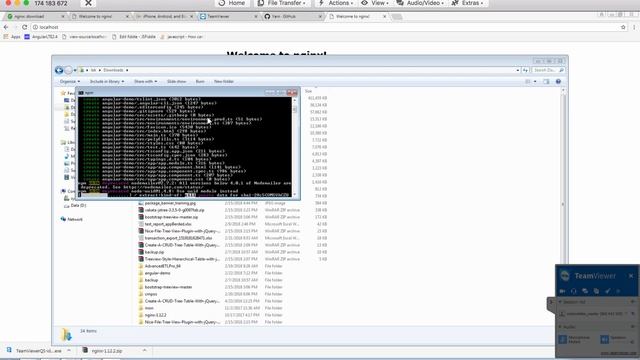Viewport: 640px width, 360px height.
Task: Click the TeamViewer panel video icon
Action: pyautogui.click(x=562, y=291)
